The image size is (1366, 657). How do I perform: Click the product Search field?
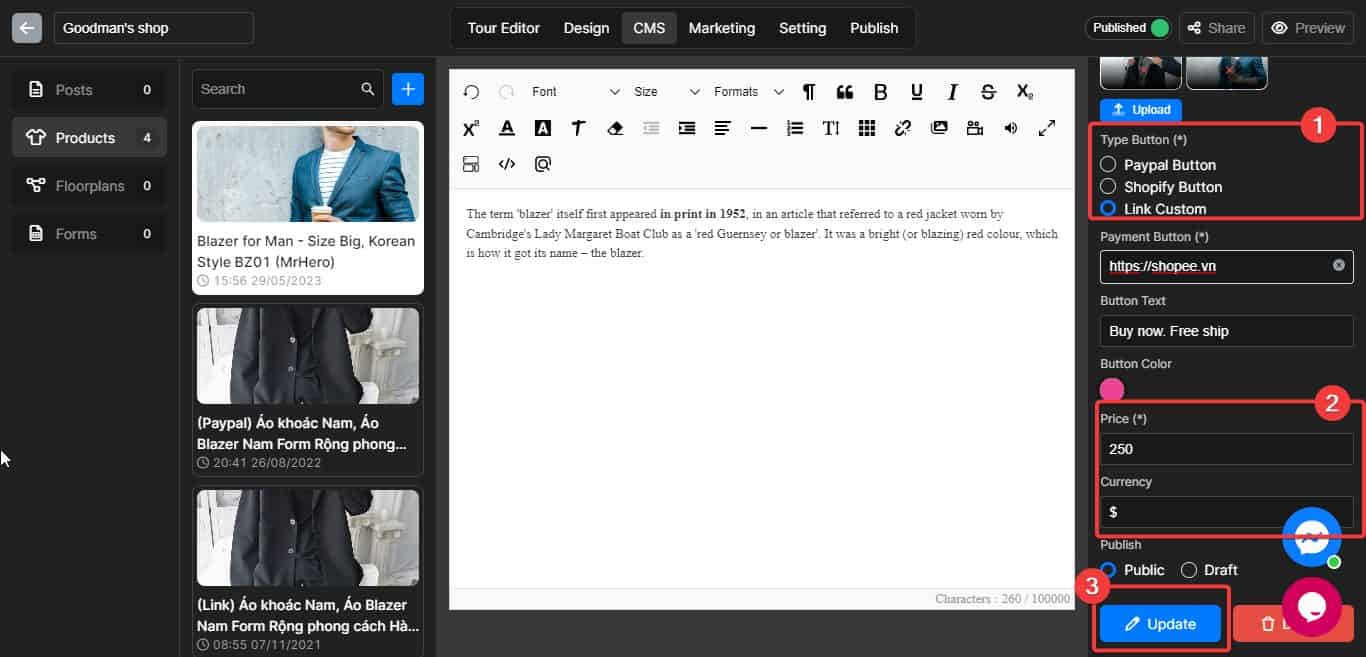click(x=287, y=89)
